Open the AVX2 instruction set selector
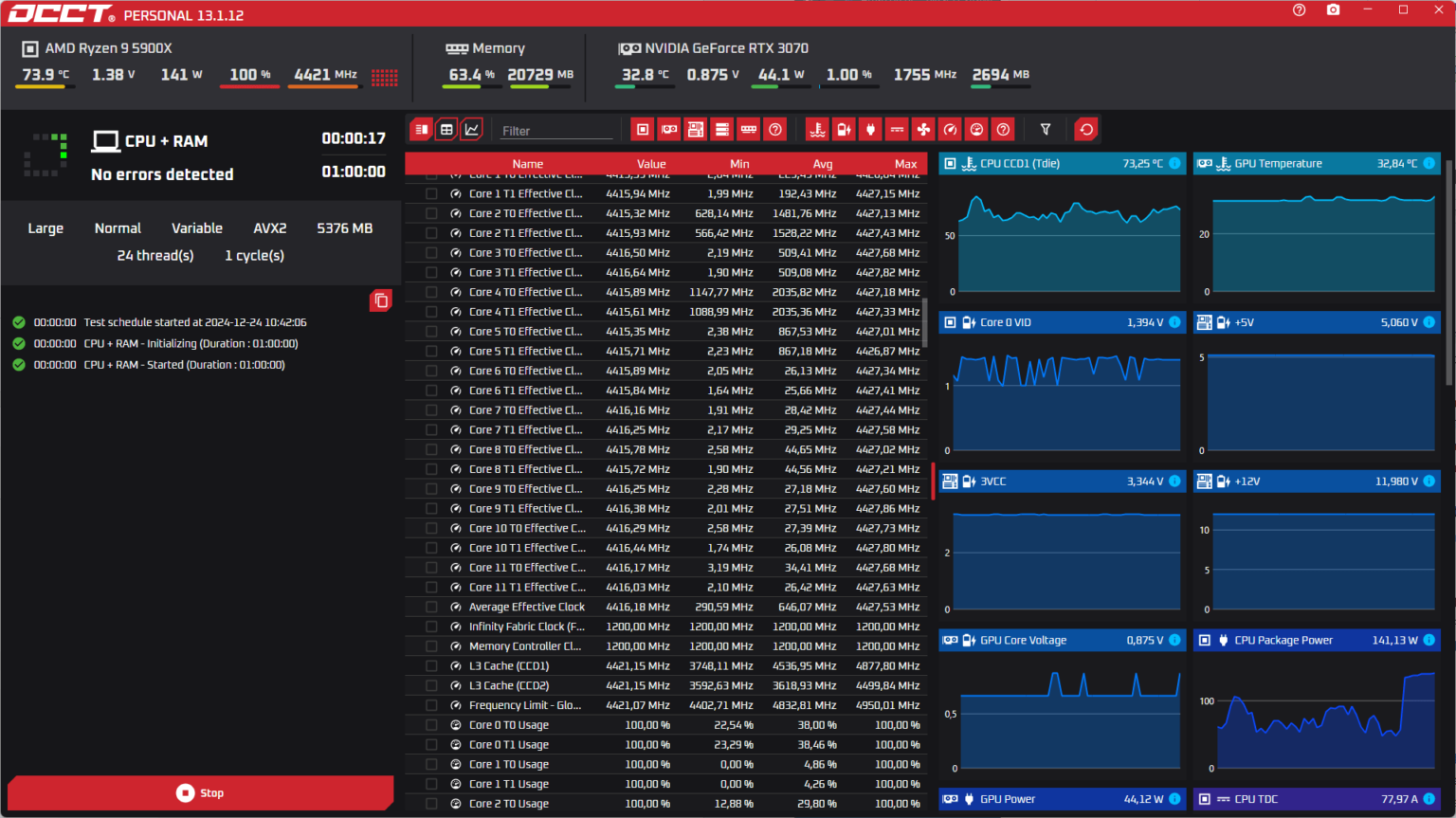Viewport: 1456px width, 818px height. [269, 227]
